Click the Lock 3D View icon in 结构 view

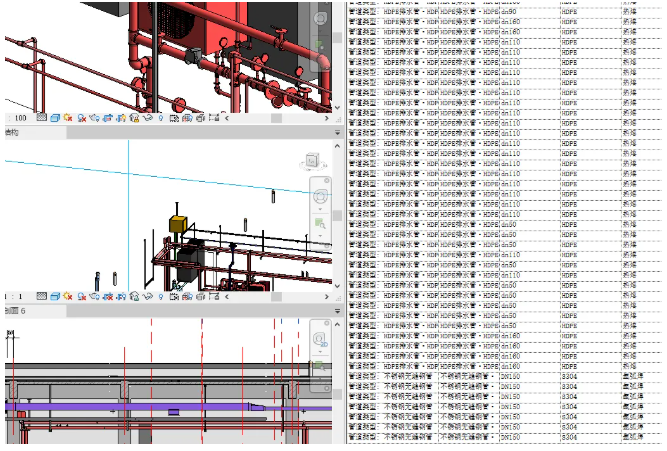[x=134, y=297]
